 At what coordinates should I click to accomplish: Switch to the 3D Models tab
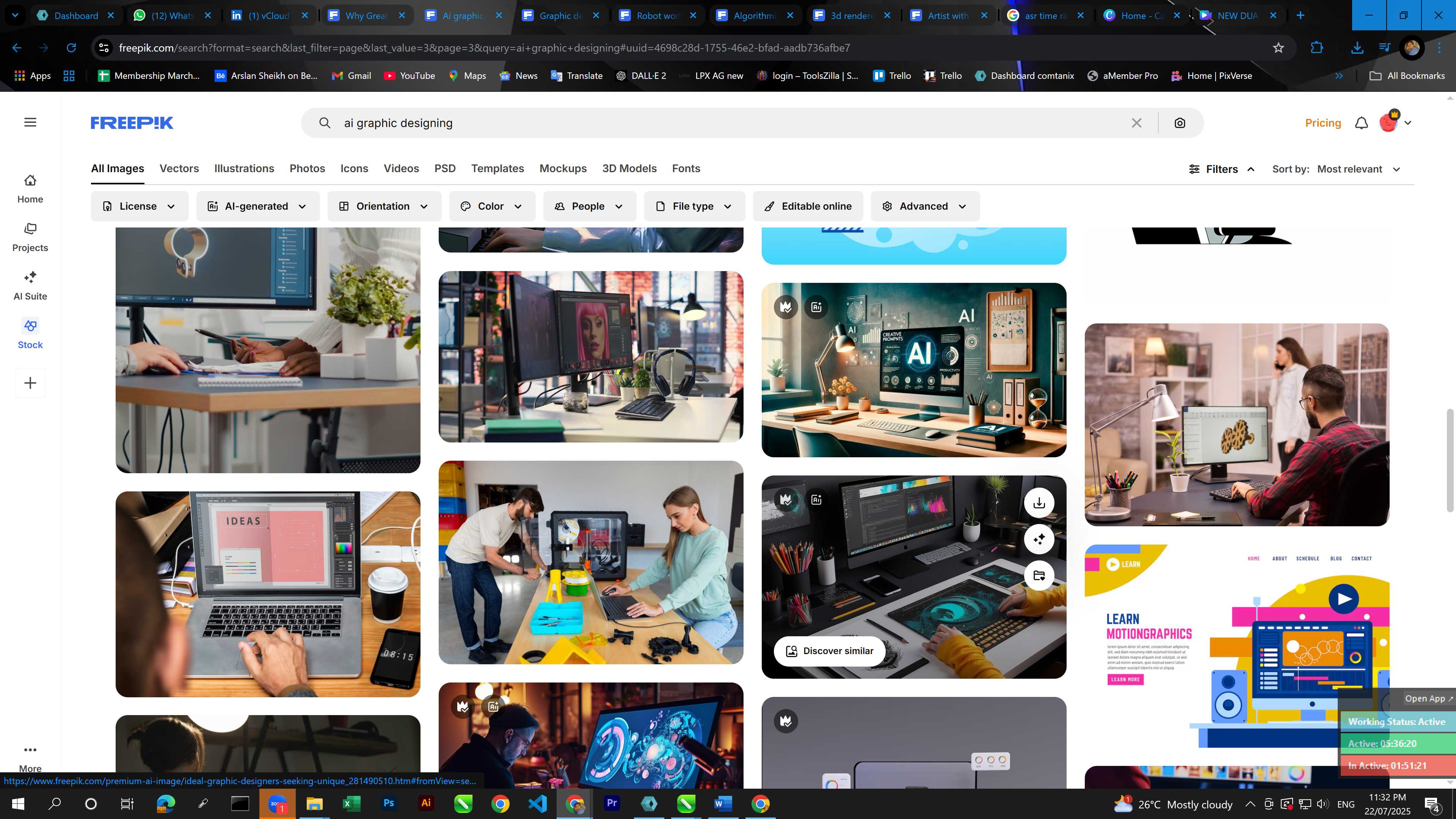pos(629,168)
